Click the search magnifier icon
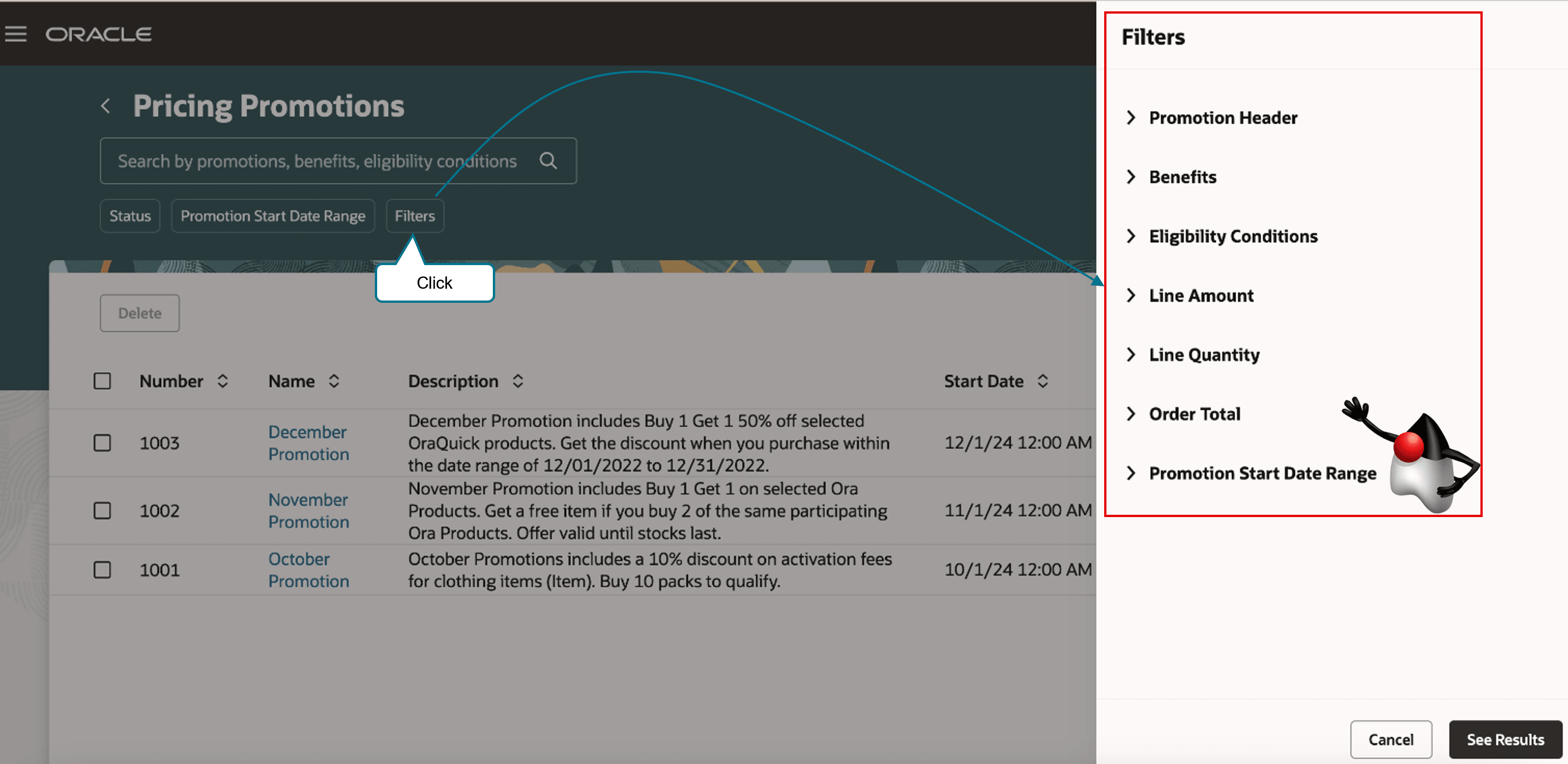This screenshot has height=764, width=1568. (548, 161)
